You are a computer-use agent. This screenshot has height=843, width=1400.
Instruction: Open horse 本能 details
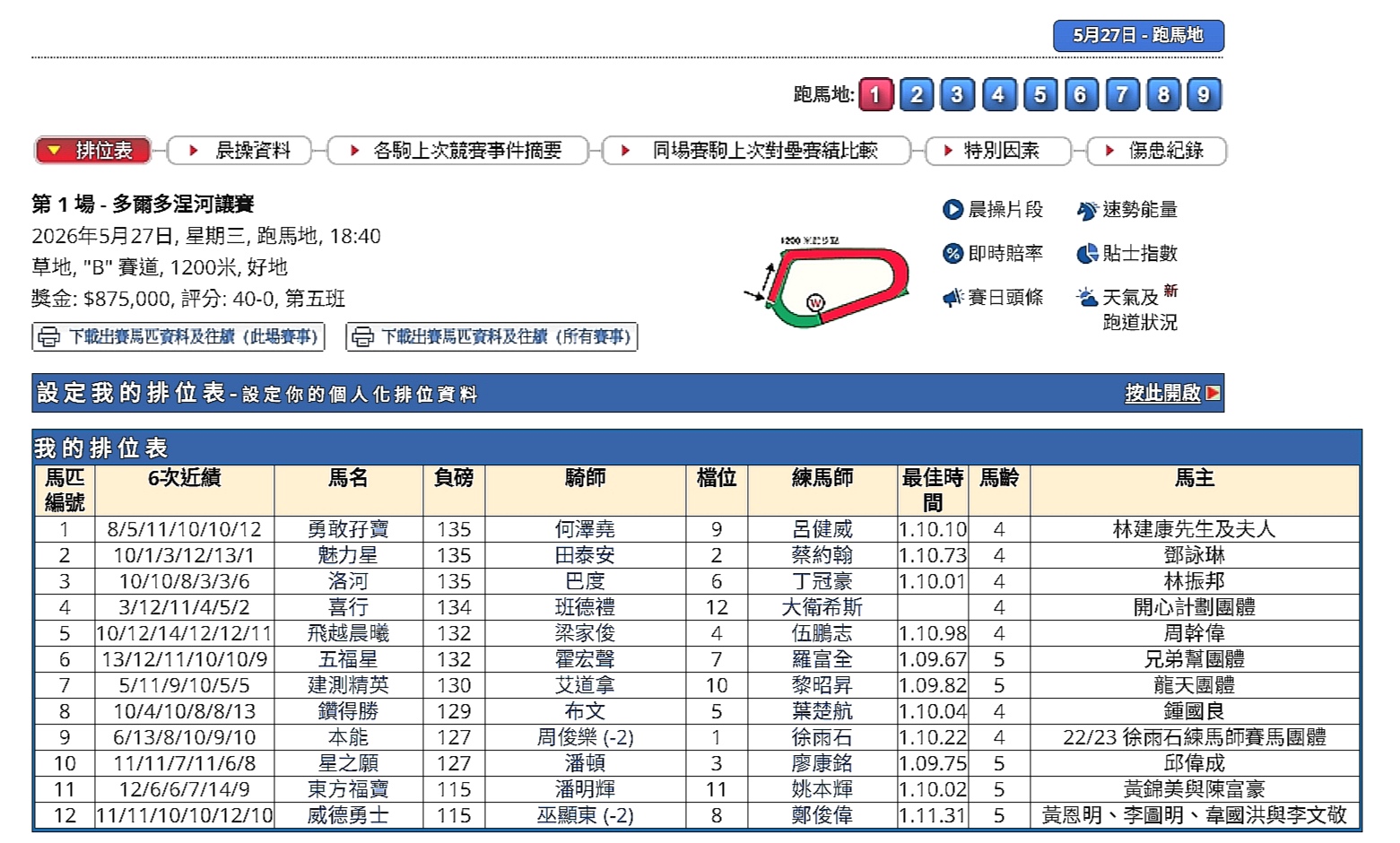348,737
